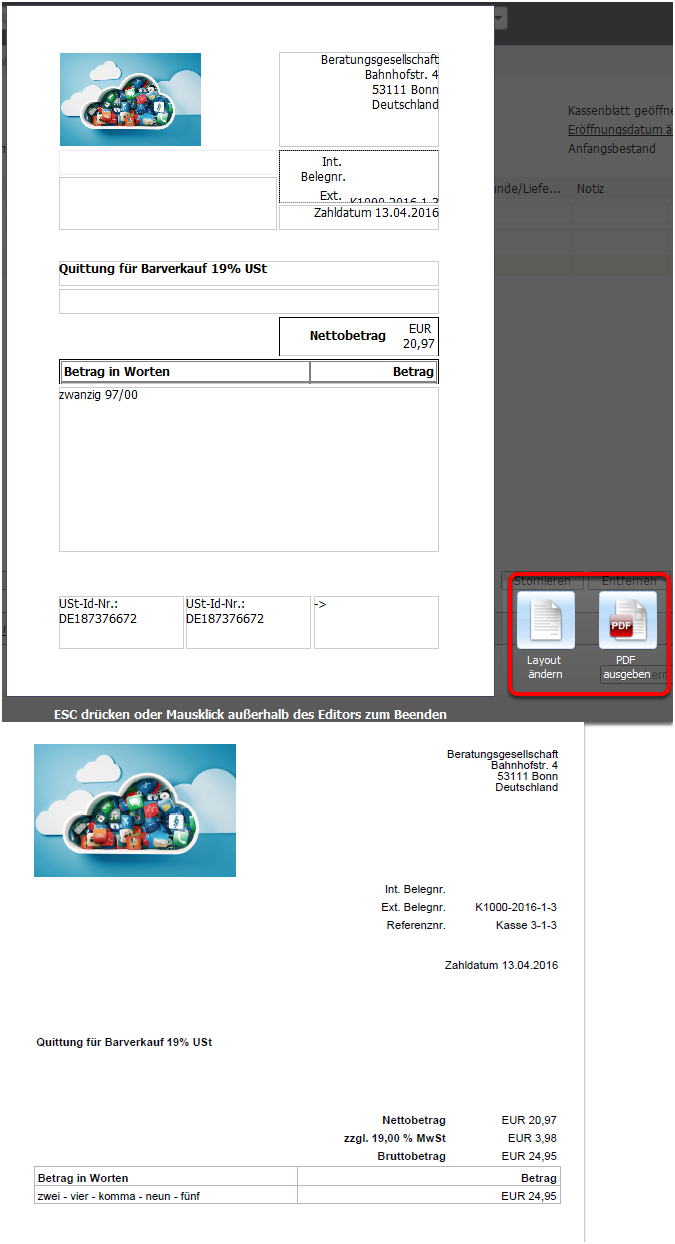Open the Eröffnungsdatum ändern link

coord(620,130)
